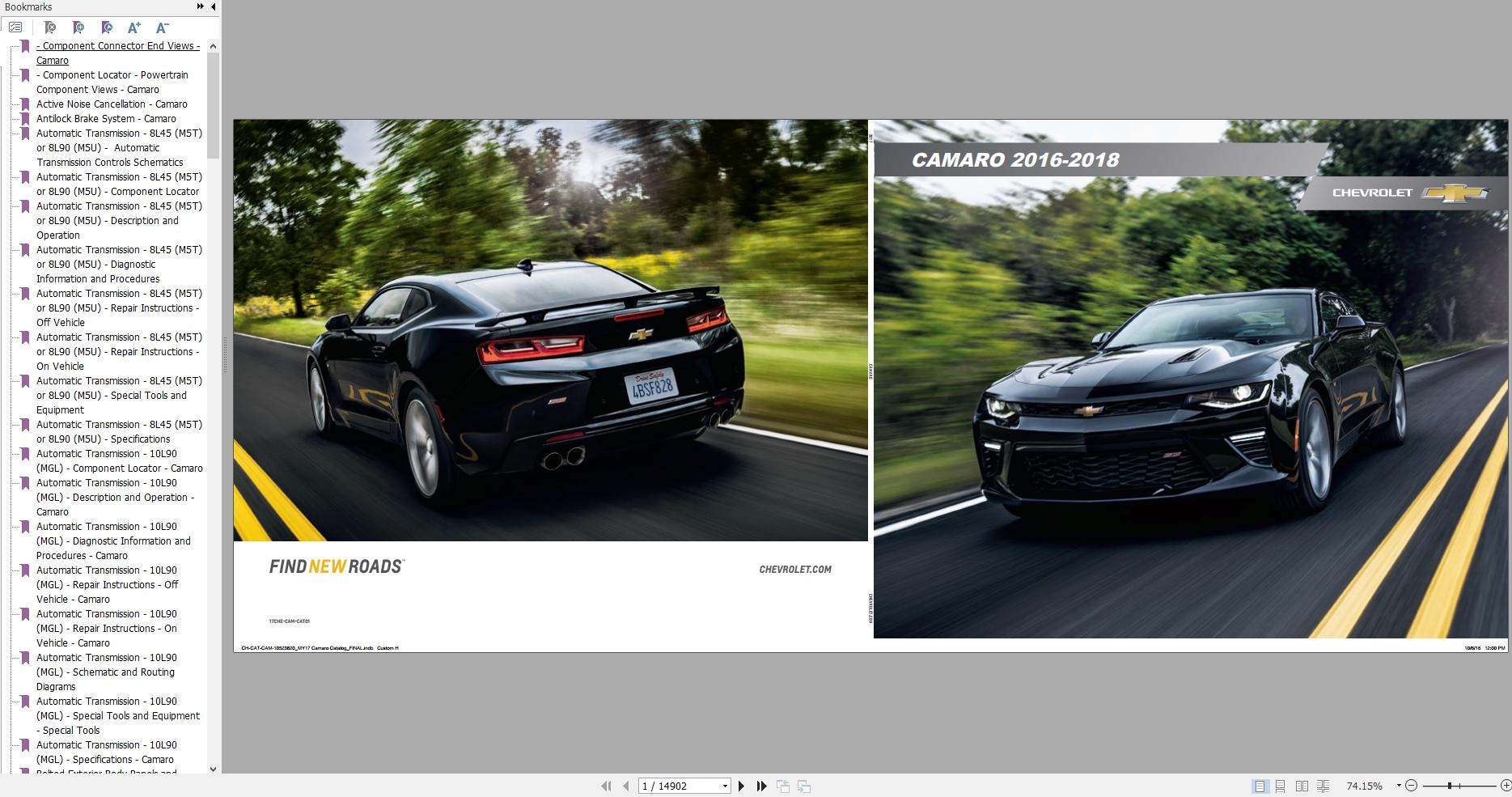Go to the first page
1512x797 pixels.
606,786
